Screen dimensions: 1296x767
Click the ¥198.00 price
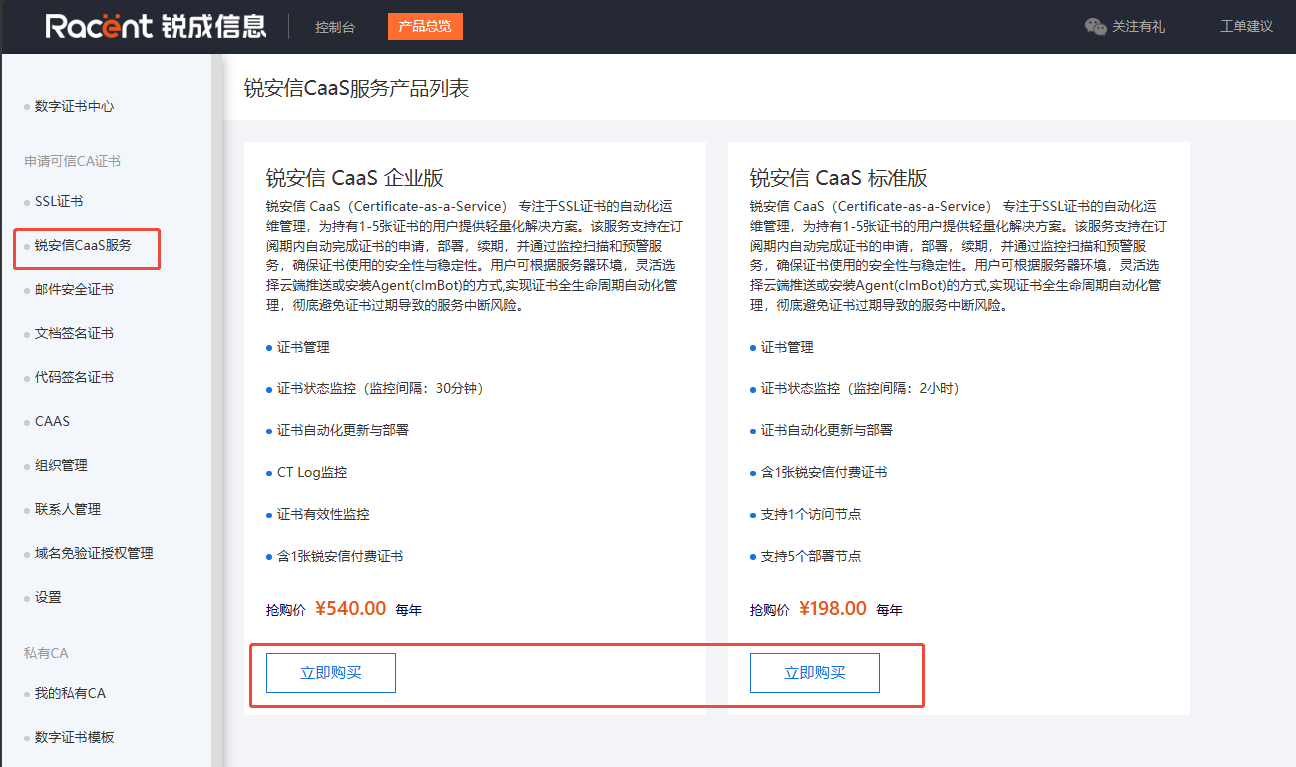(x=833, y=608)
